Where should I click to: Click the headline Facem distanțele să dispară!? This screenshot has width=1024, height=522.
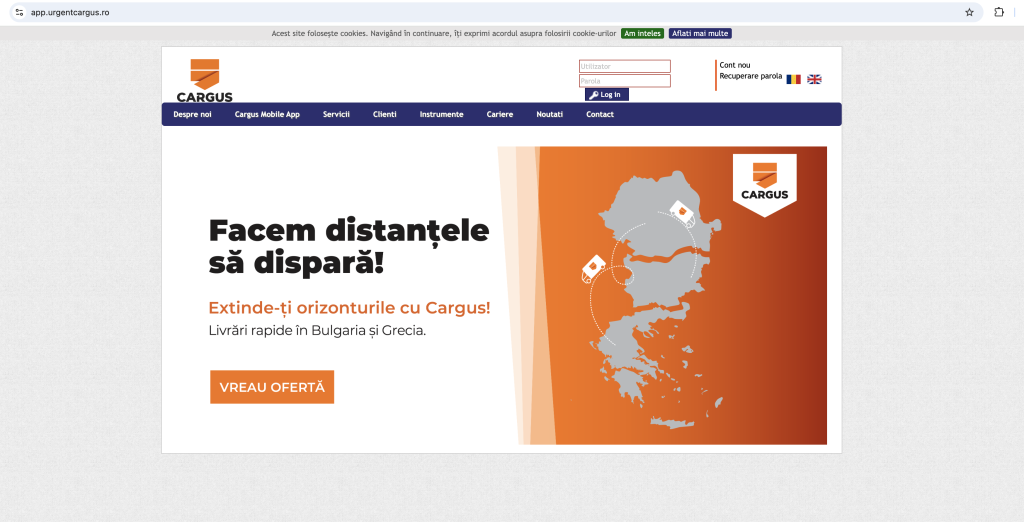(349, 247)
